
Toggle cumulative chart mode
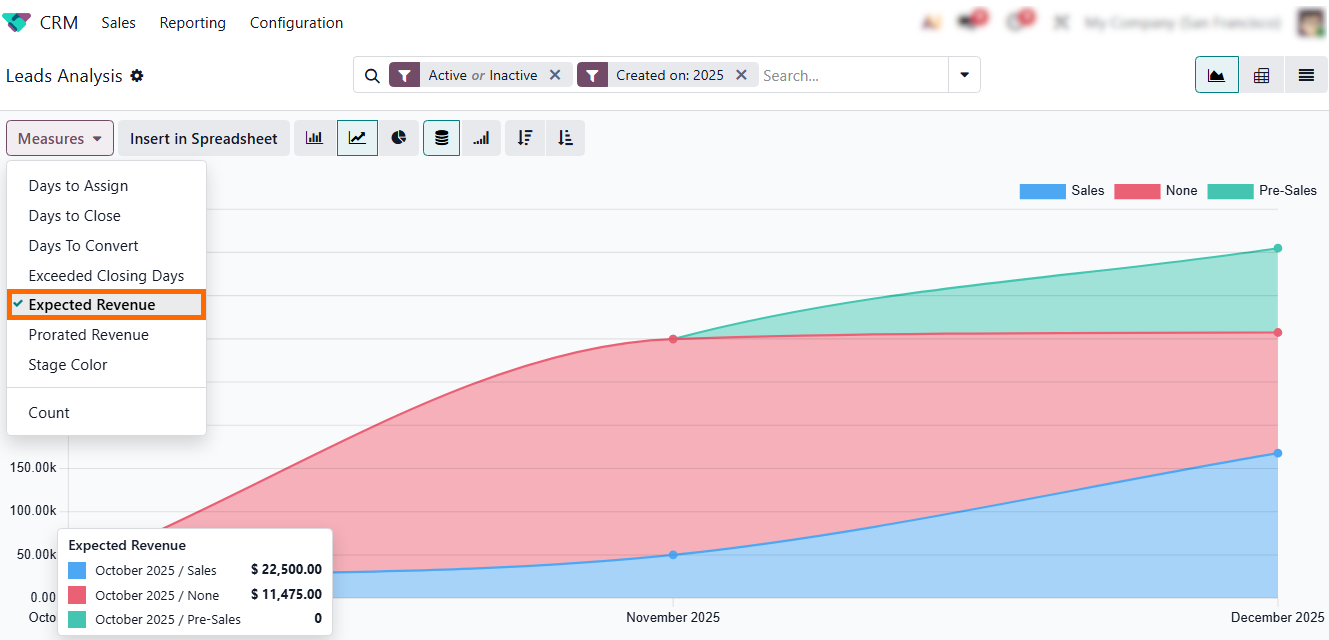click(x=481, y=138)
